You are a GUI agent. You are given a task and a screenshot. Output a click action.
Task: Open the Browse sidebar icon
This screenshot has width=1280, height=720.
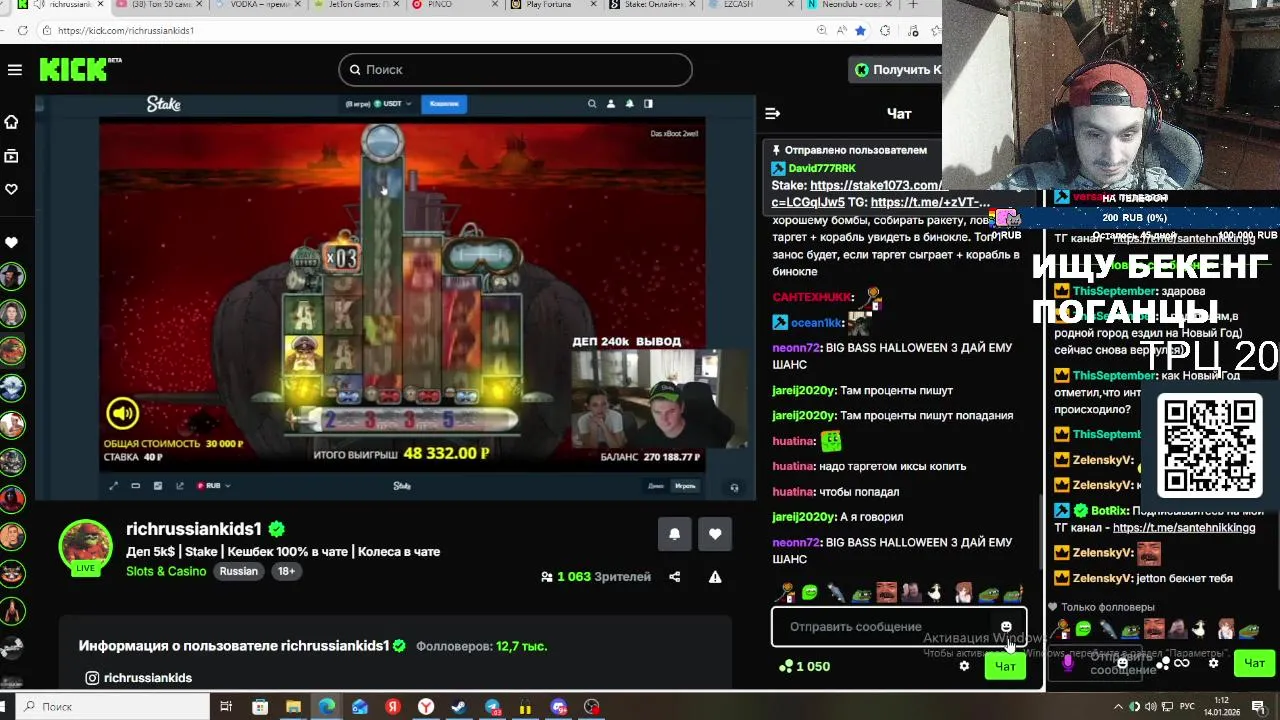click(x=12, y=156)
